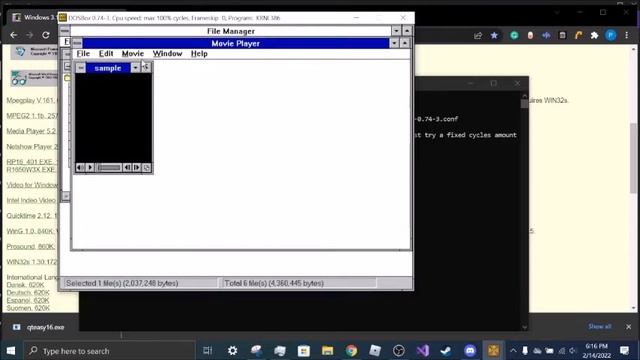Click the File Manager title bar
The image size is (640, 360).
pyautogui.click(x=231, y=31)
